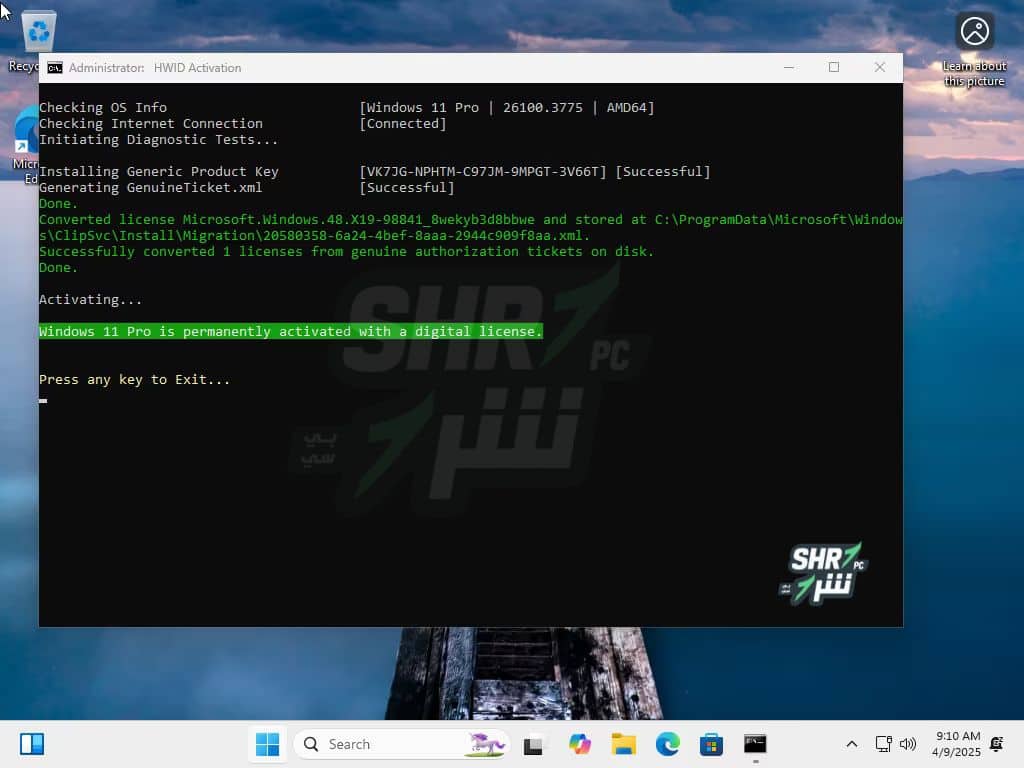
Task: Click the product key 'VK7JG-NPHTM-C97JM-9MPGT-3V66T' text
Action: 483,172
